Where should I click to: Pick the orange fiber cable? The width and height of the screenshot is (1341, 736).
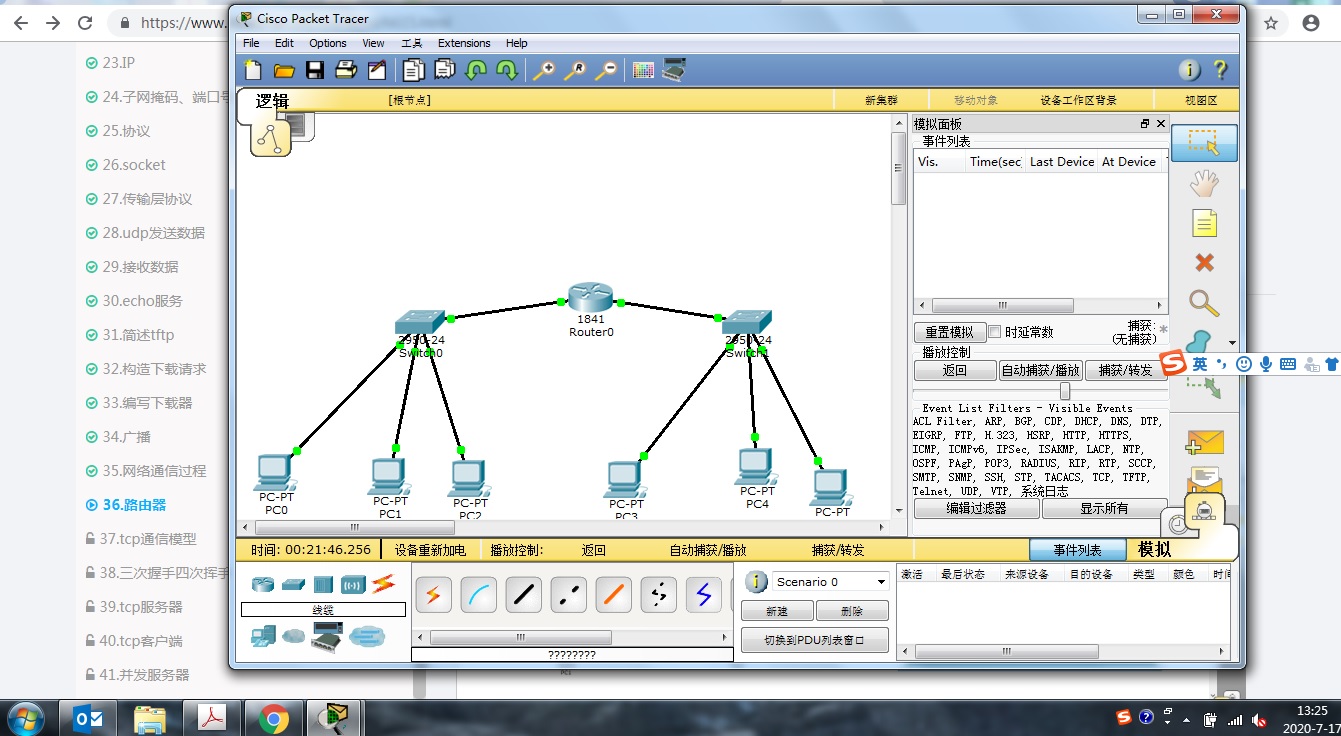coord(613,595)
